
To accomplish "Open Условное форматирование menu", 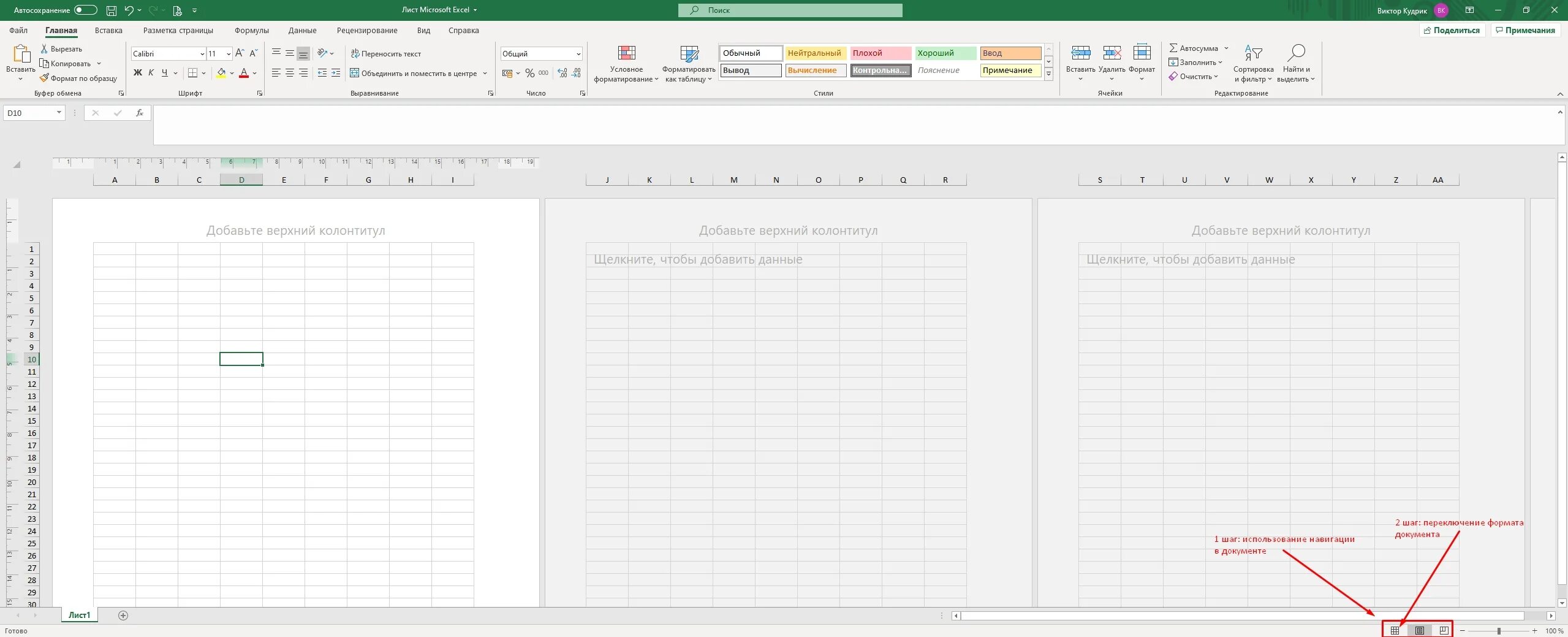I will click(x=626, y=64).
